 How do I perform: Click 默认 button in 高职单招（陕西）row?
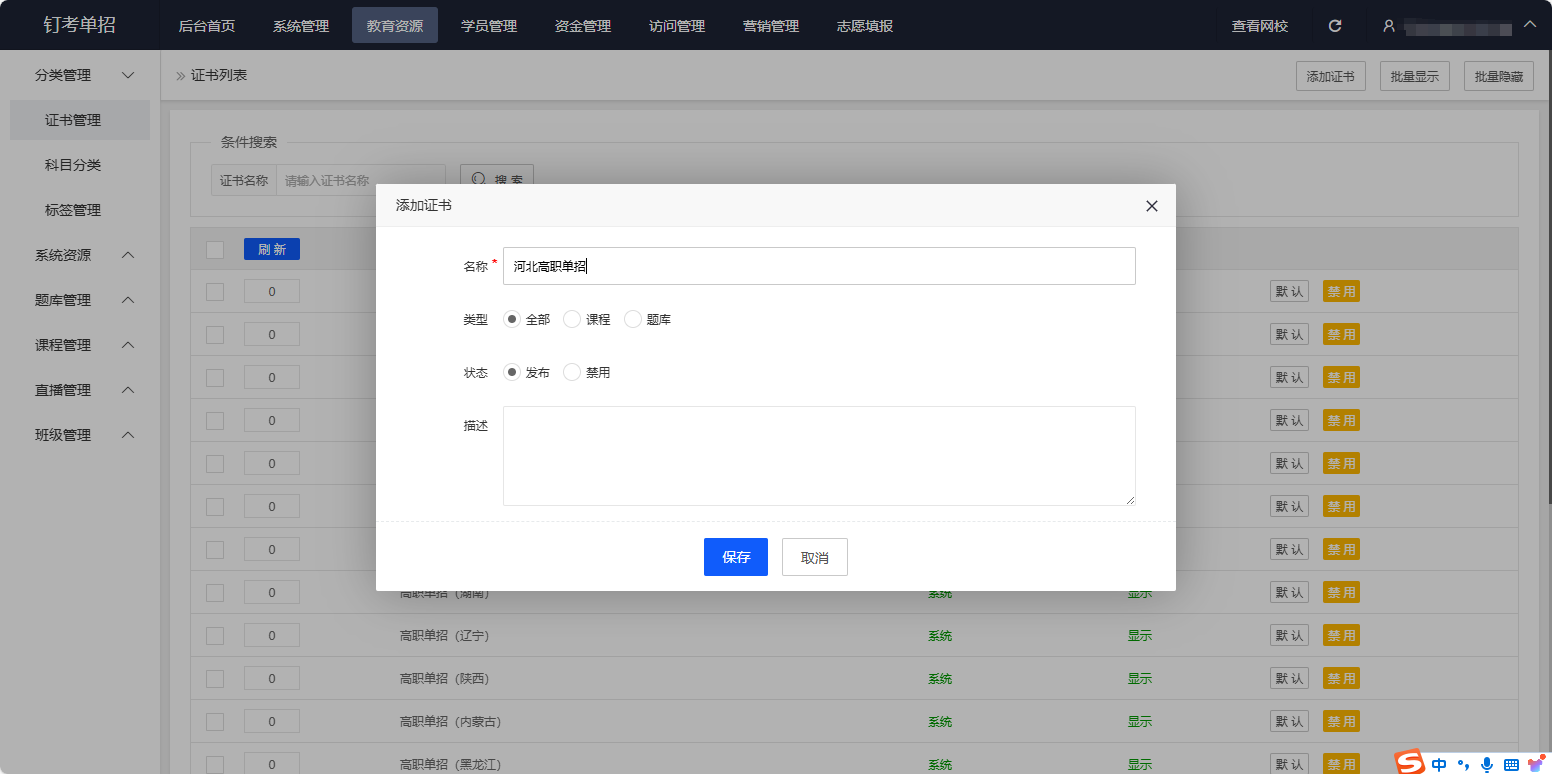point(1289,679)
